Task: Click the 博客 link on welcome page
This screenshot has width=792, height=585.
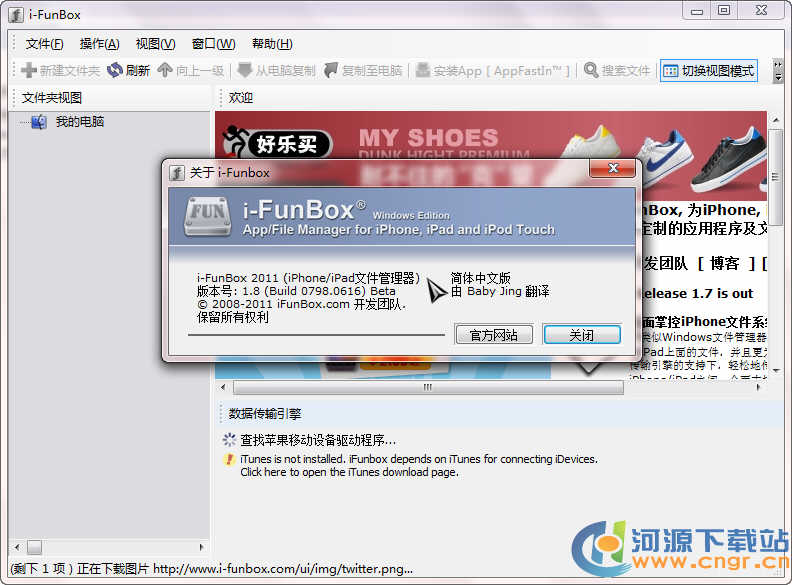Action: coord(725,263)
